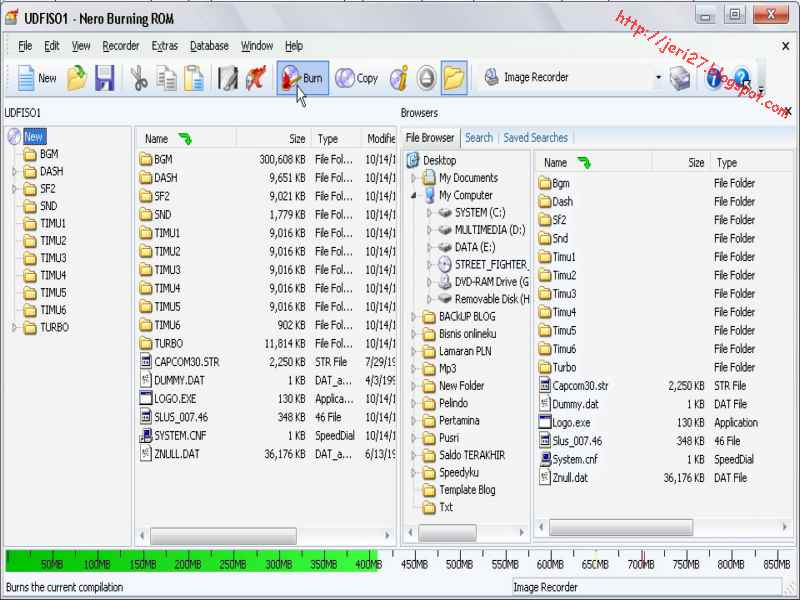Close the Browsers panel with its X button
This screenshot has width=800, height=600.
(x=788, y=110)
